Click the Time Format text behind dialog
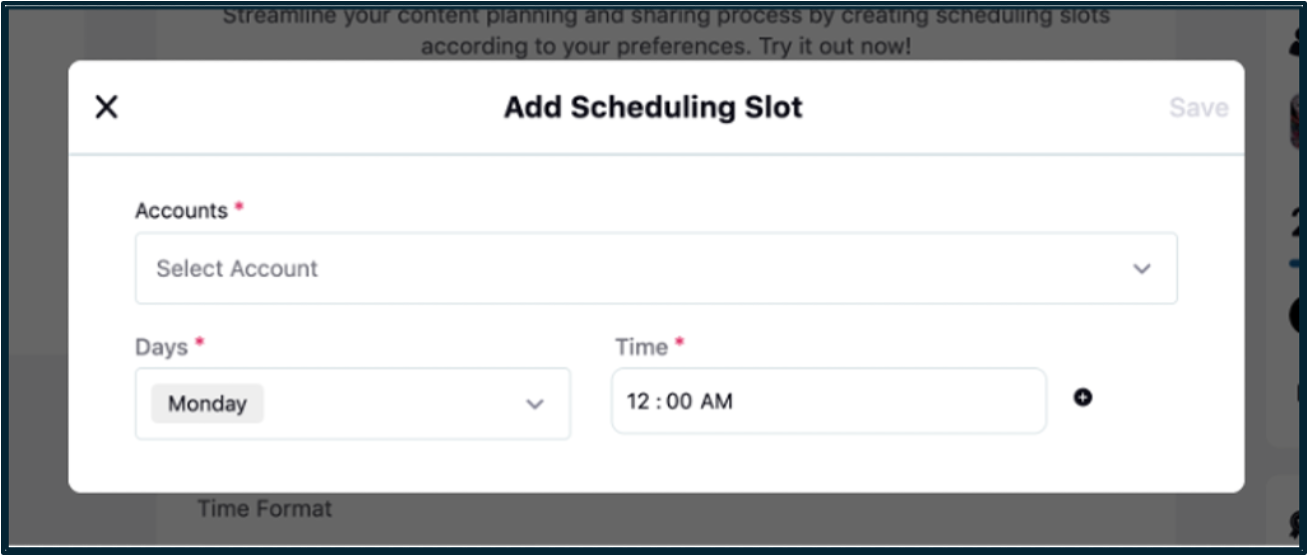Image resolution: width=1308 pixels, height=556 pixels. 264,509
